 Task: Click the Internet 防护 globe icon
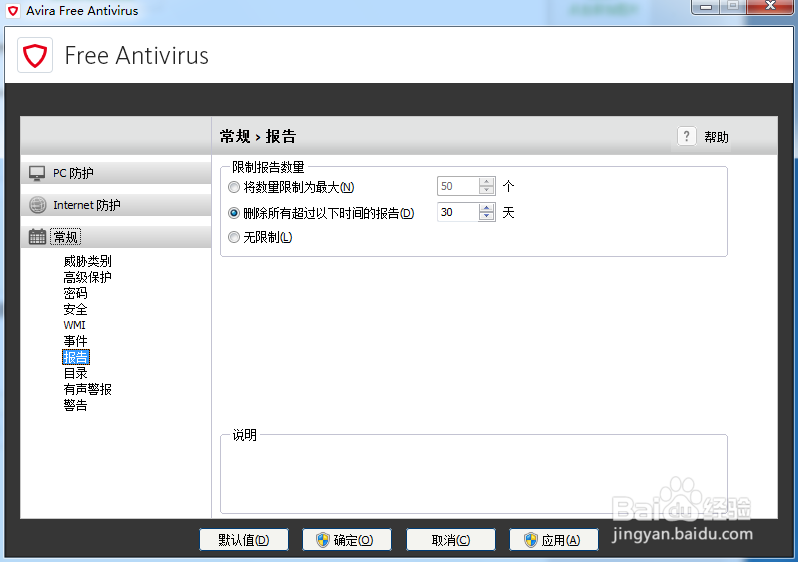(x=37, y=205)
